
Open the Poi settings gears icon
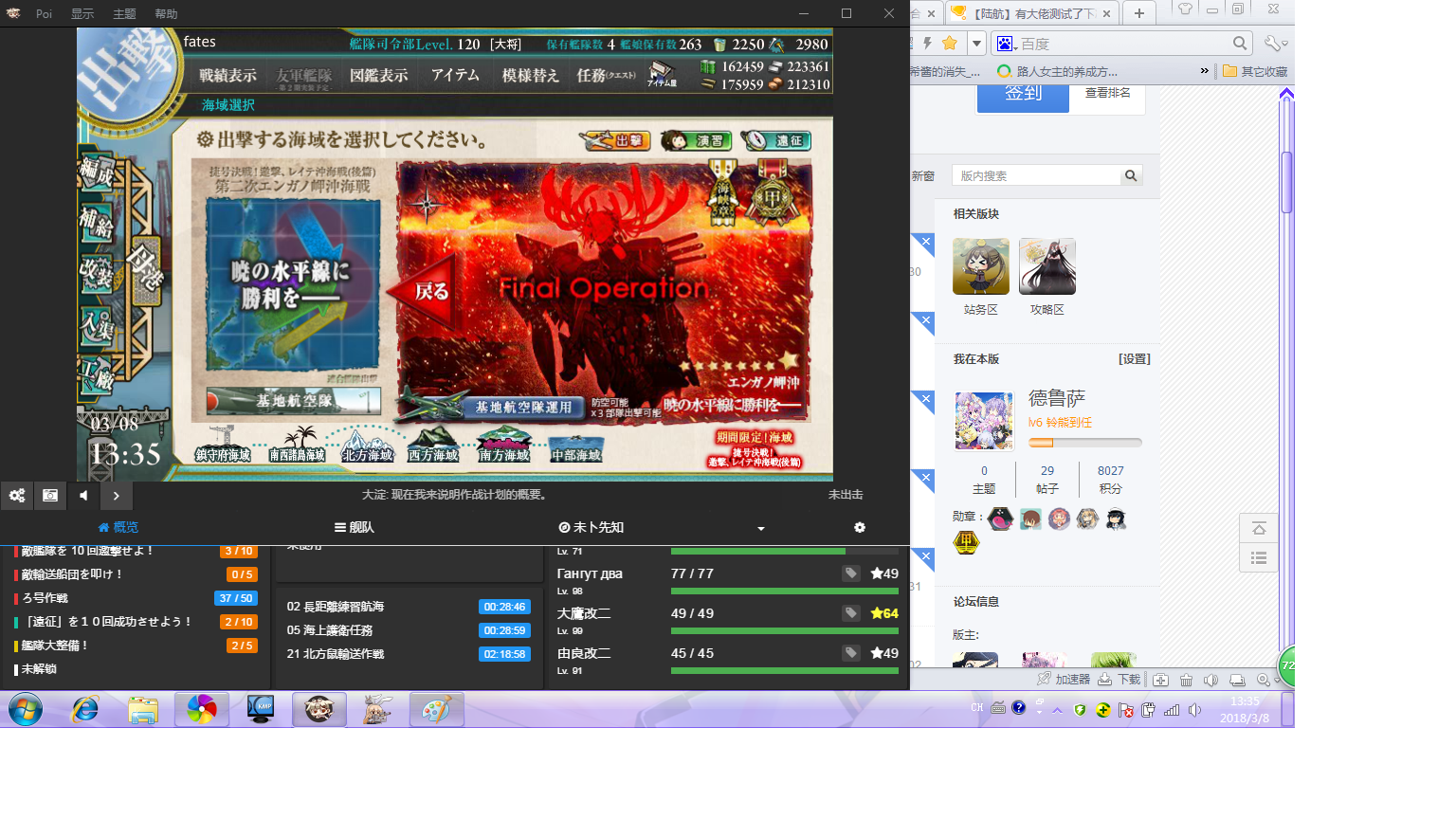pyautogui.click(x=17, y=495)
